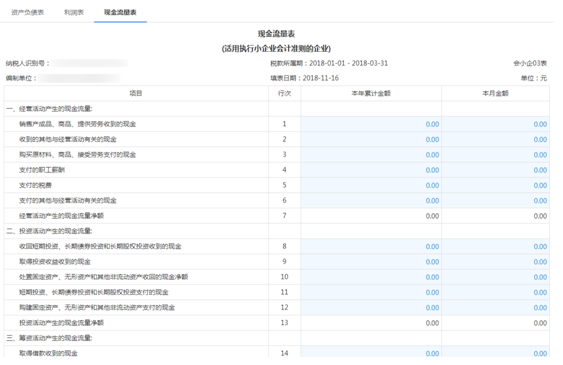Click label 支付的职工薪酬
Image resolution: width=563 pixels, height=365 pixels.
coord(42,170)
